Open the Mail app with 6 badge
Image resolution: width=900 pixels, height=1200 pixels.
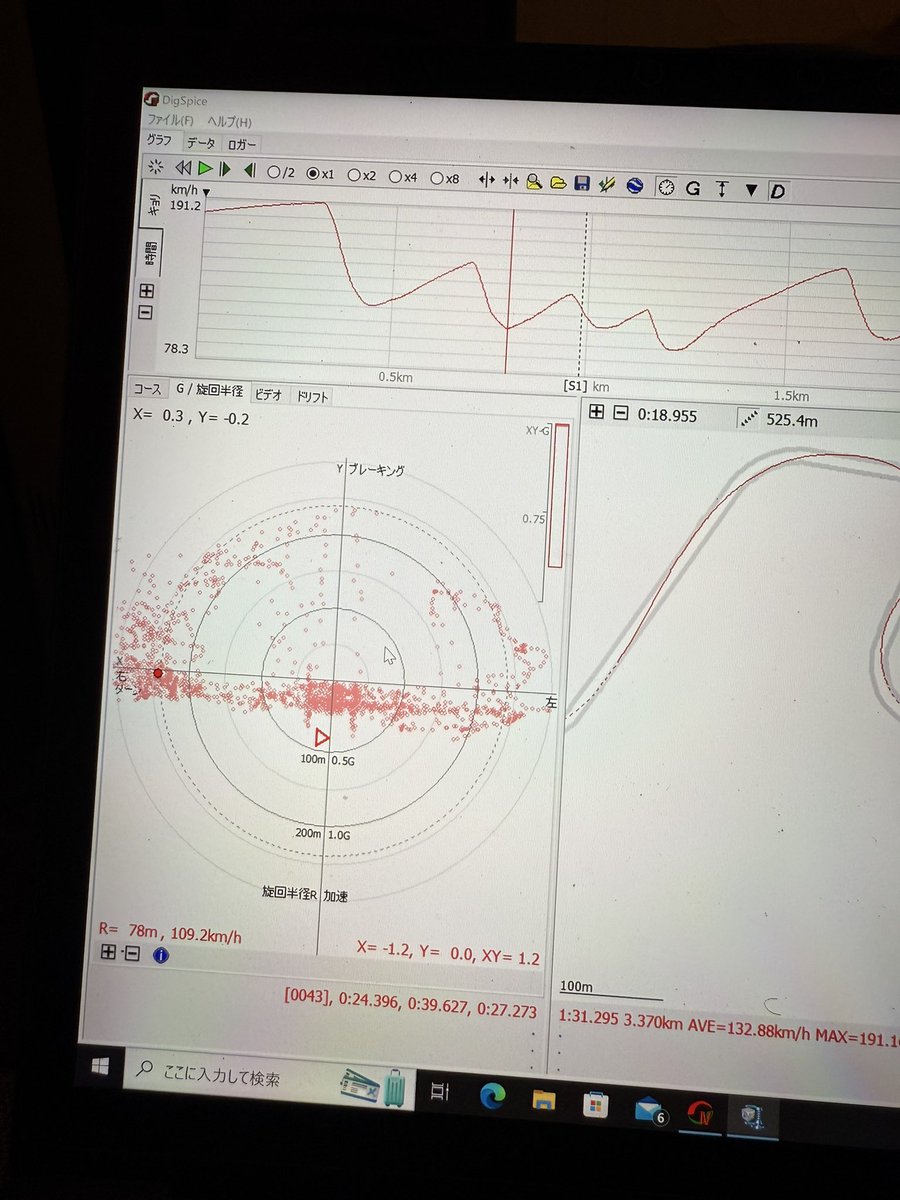(651, 1109)
